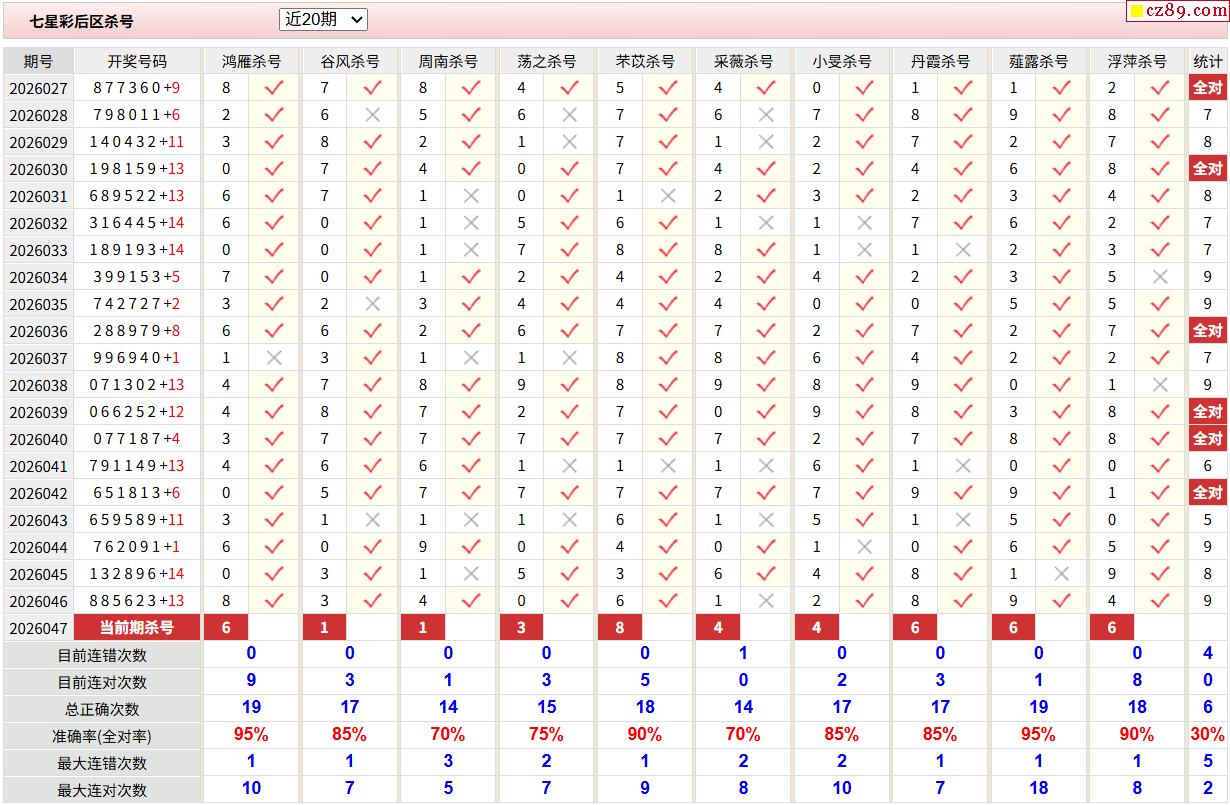Click 浮萍 current kill number 6 badge
The width and height of the screenshot is (1230, 805).
point(1112,628)
